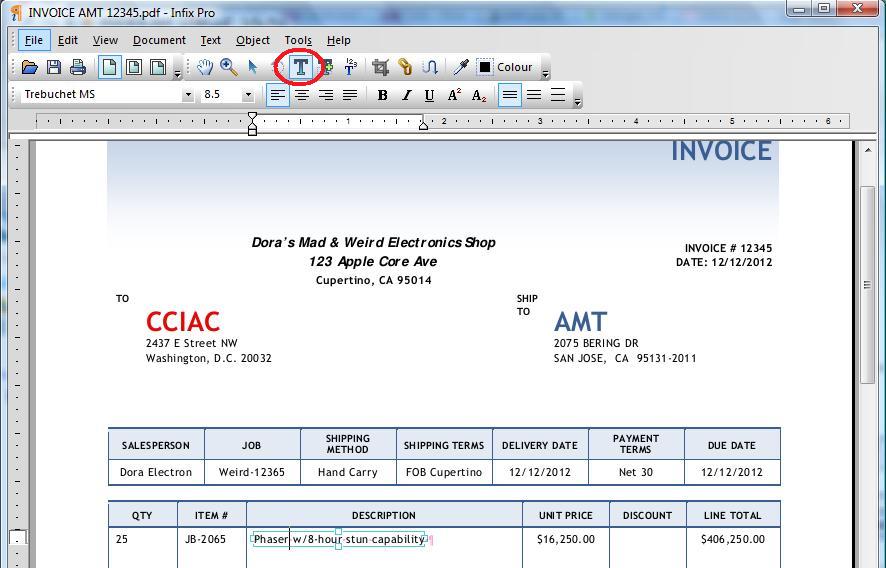
Task: Click the blue 'AMT' ship-to name
Action: click(581, 322)
